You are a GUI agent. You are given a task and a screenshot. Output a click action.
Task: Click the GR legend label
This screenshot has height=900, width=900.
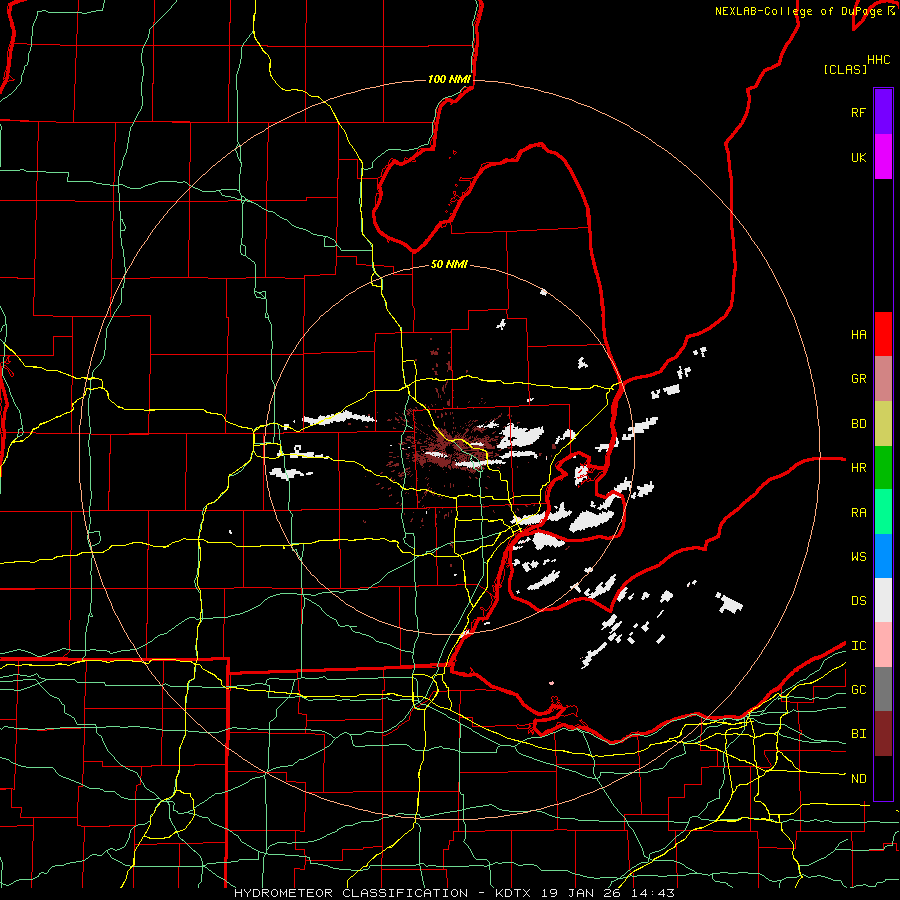859,379
